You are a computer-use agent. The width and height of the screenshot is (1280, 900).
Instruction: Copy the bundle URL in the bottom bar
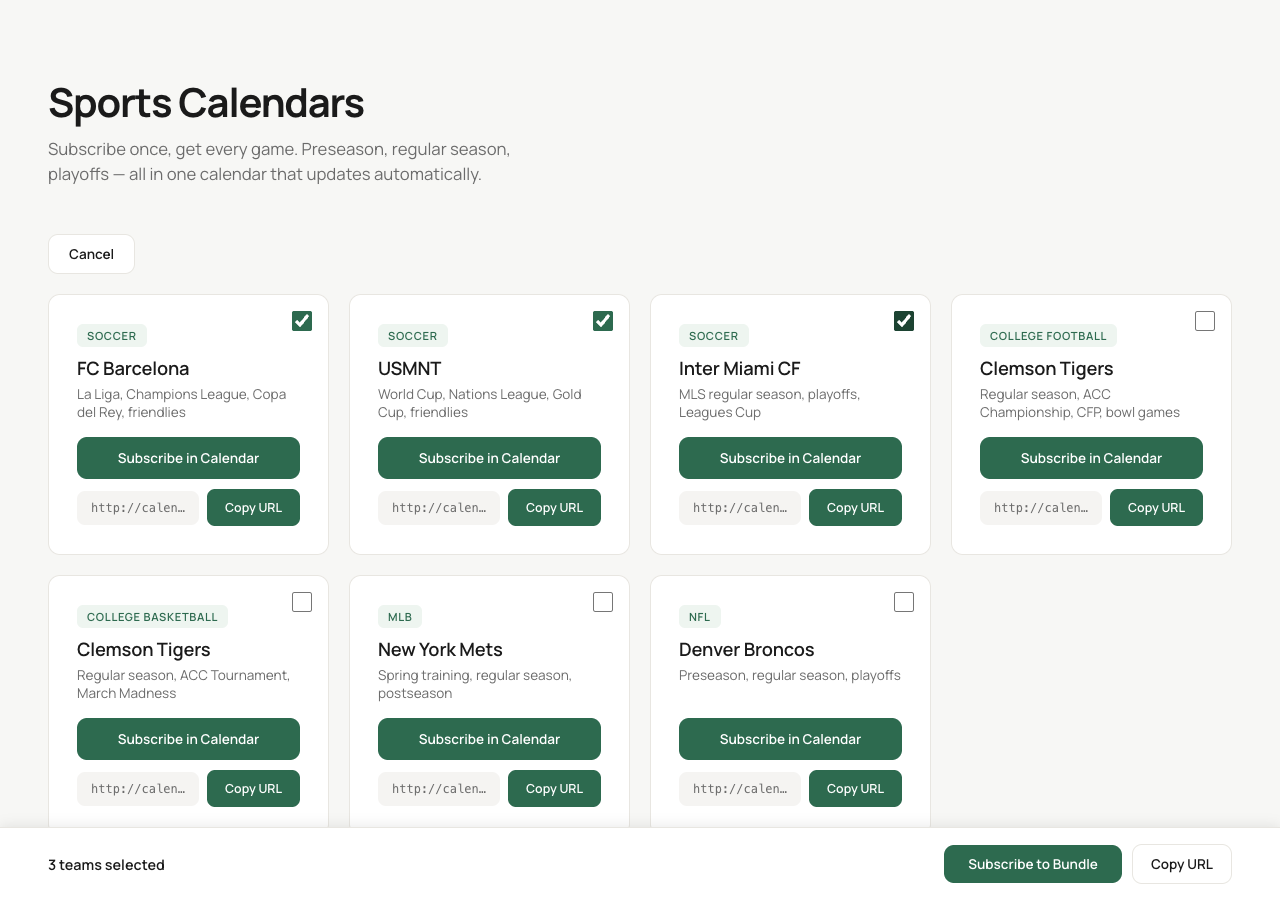click(x=1182, y=864)
